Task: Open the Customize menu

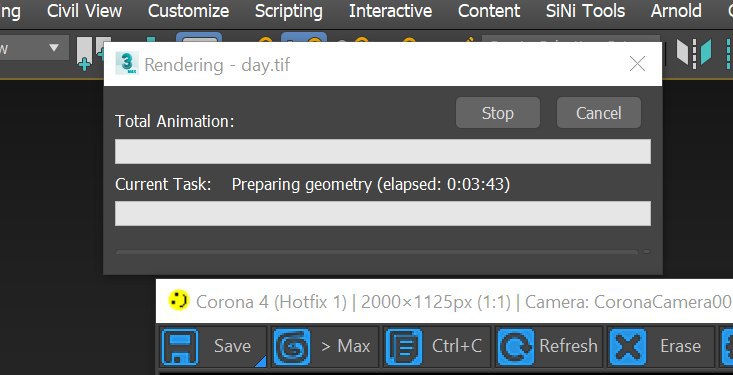Action: pos(188,11)
